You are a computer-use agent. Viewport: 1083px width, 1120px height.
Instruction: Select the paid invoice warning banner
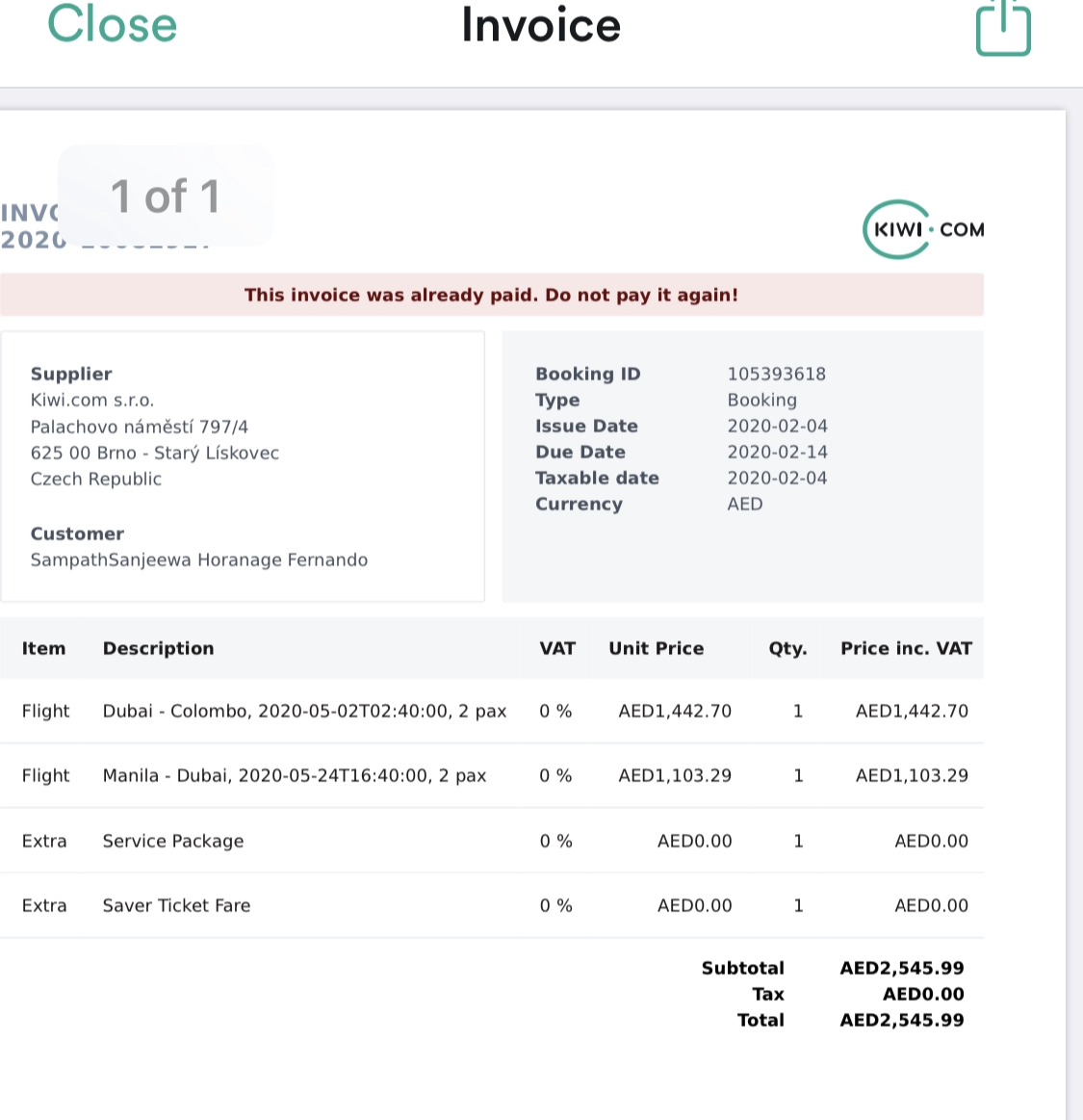pos(491,295)
